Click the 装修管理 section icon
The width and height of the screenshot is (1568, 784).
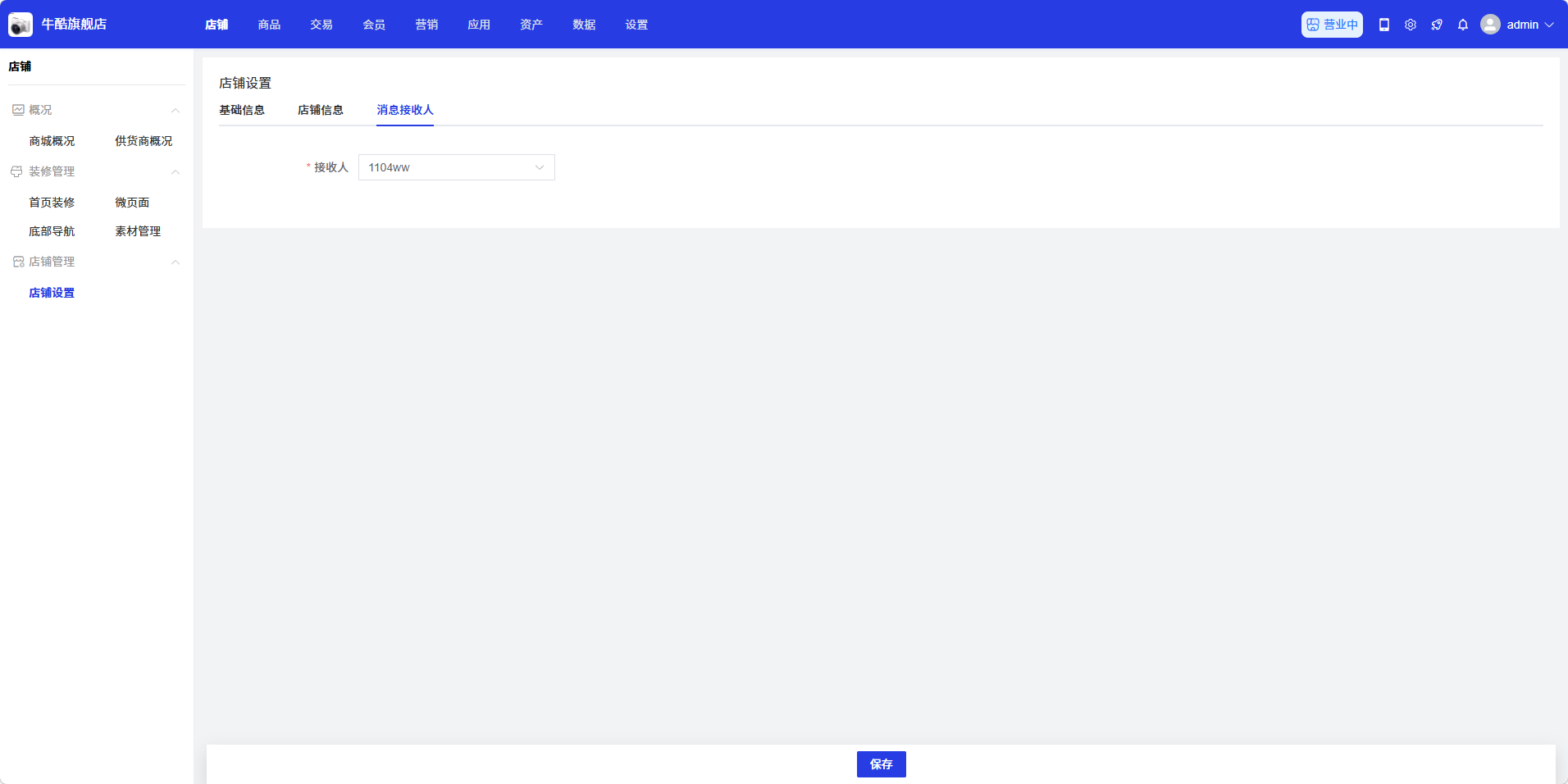pos(16,171)
